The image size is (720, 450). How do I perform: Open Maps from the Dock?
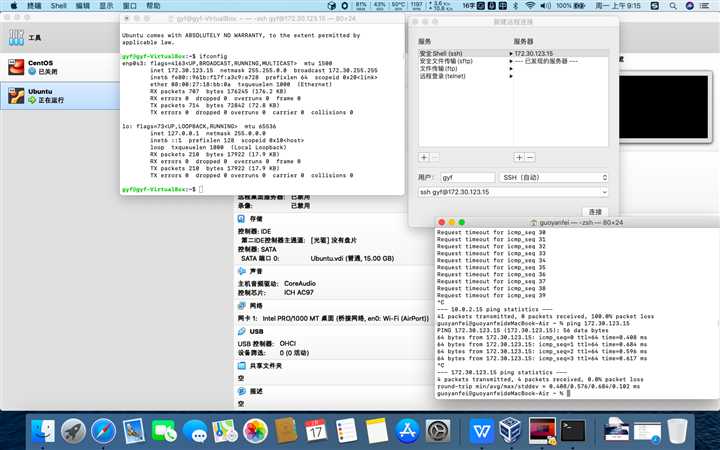coord(225,432)
